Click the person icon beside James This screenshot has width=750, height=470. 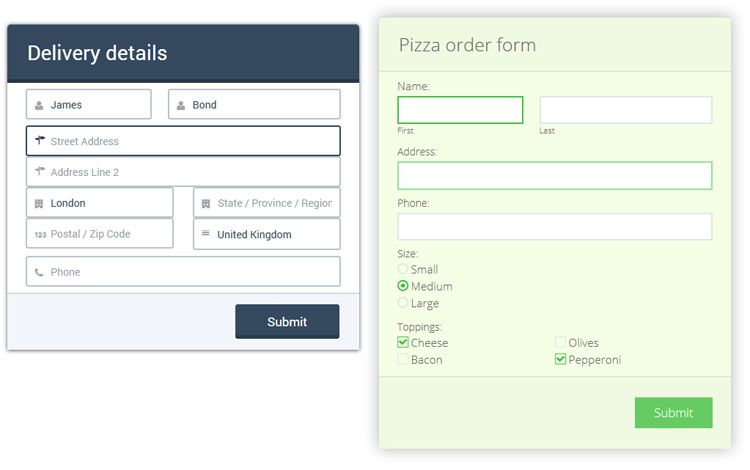[x=39, y=105]
